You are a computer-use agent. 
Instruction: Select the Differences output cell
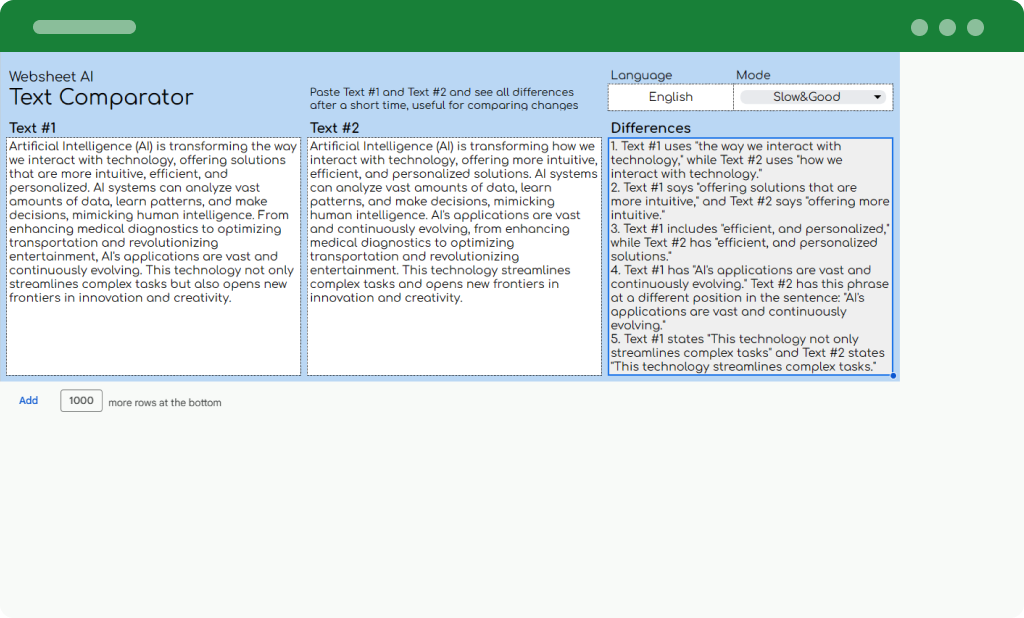point(750,256)
